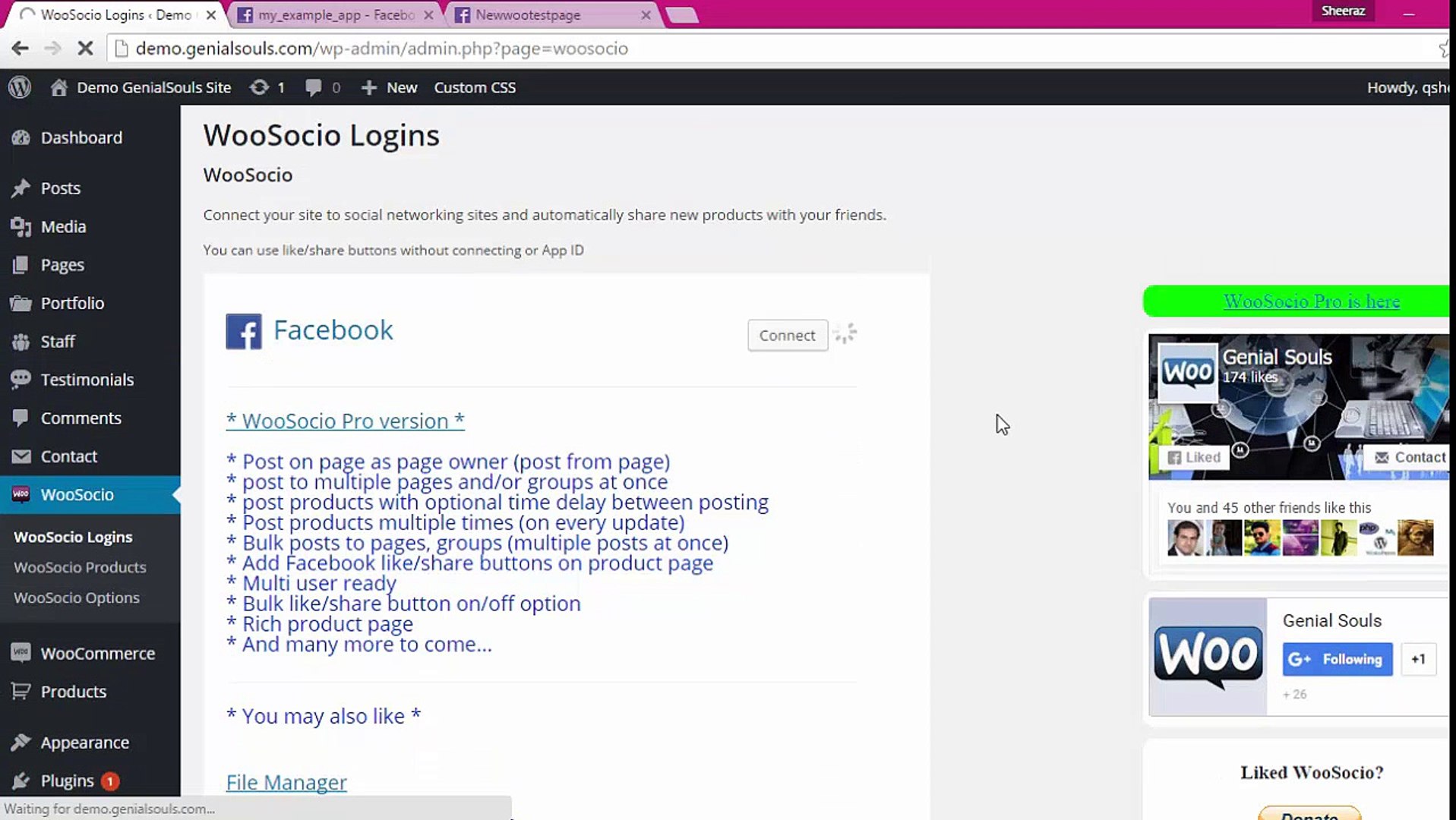
Task: Click the WooCommerce icon in the sidebar
Action: (19, 653)
